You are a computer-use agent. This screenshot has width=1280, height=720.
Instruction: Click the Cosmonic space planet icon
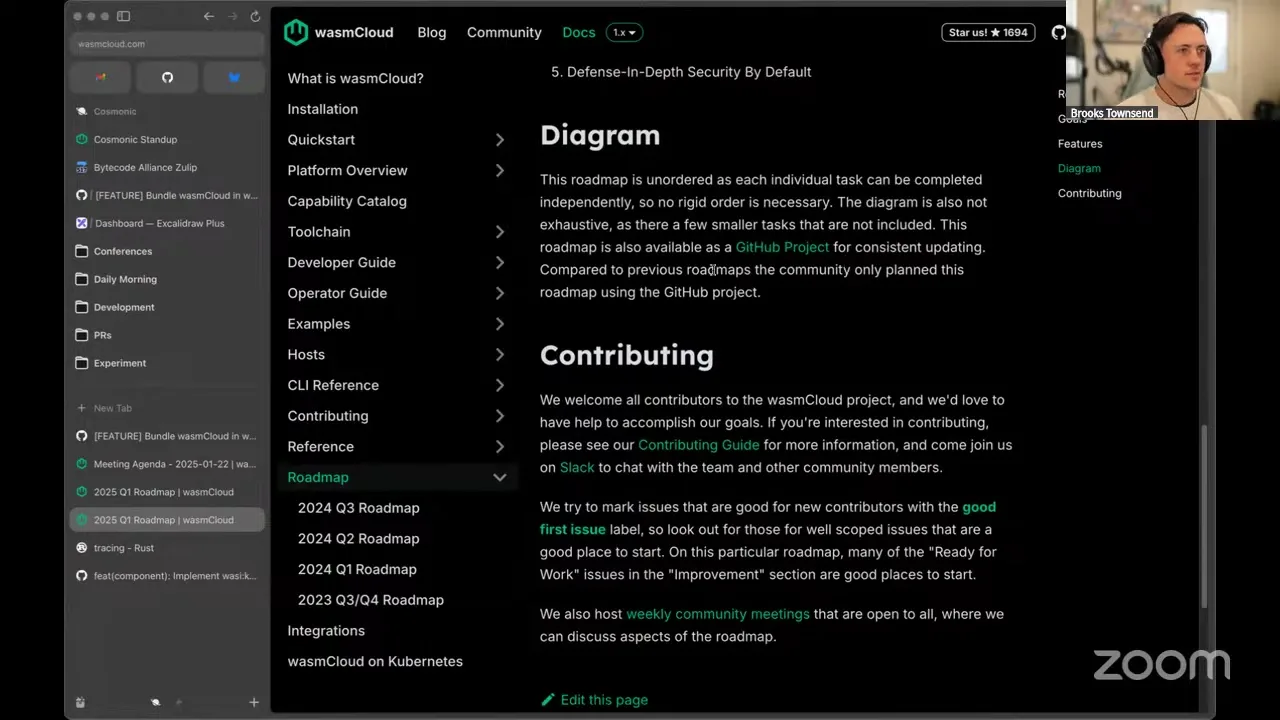[x=82, y=111]
